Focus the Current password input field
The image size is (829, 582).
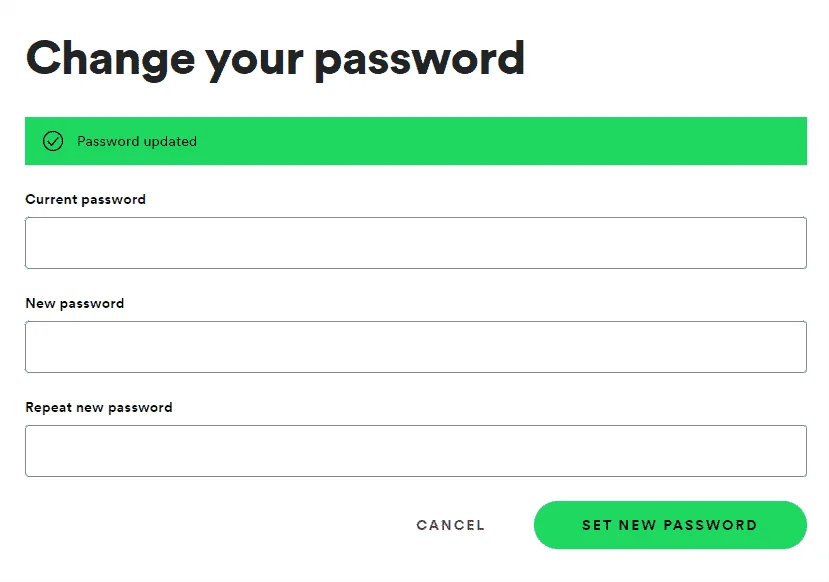[x=416, y=243]
